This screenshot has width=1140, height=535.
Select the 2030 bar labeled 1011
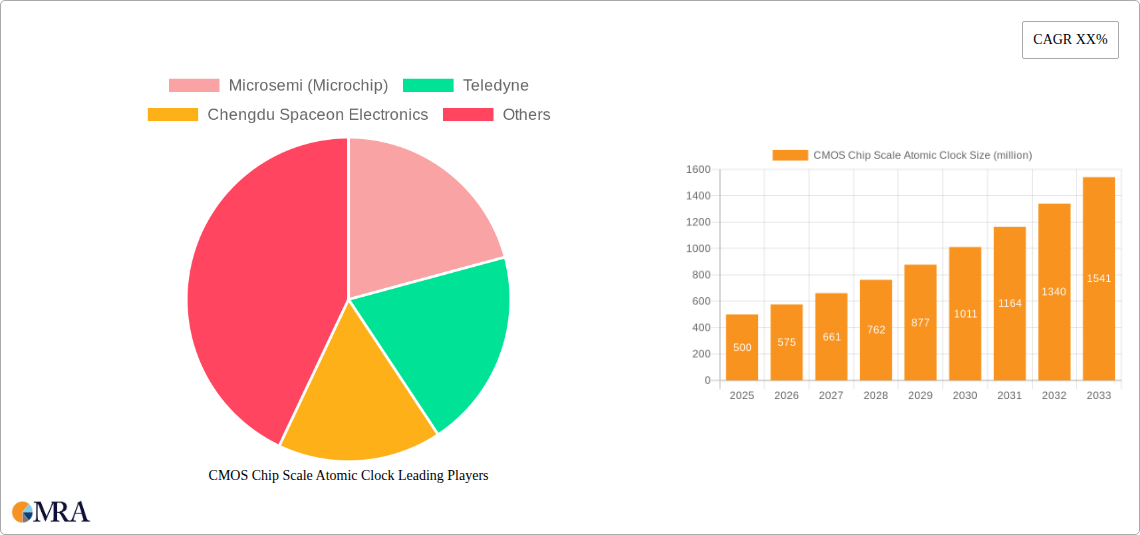click(x=966, y=313)
